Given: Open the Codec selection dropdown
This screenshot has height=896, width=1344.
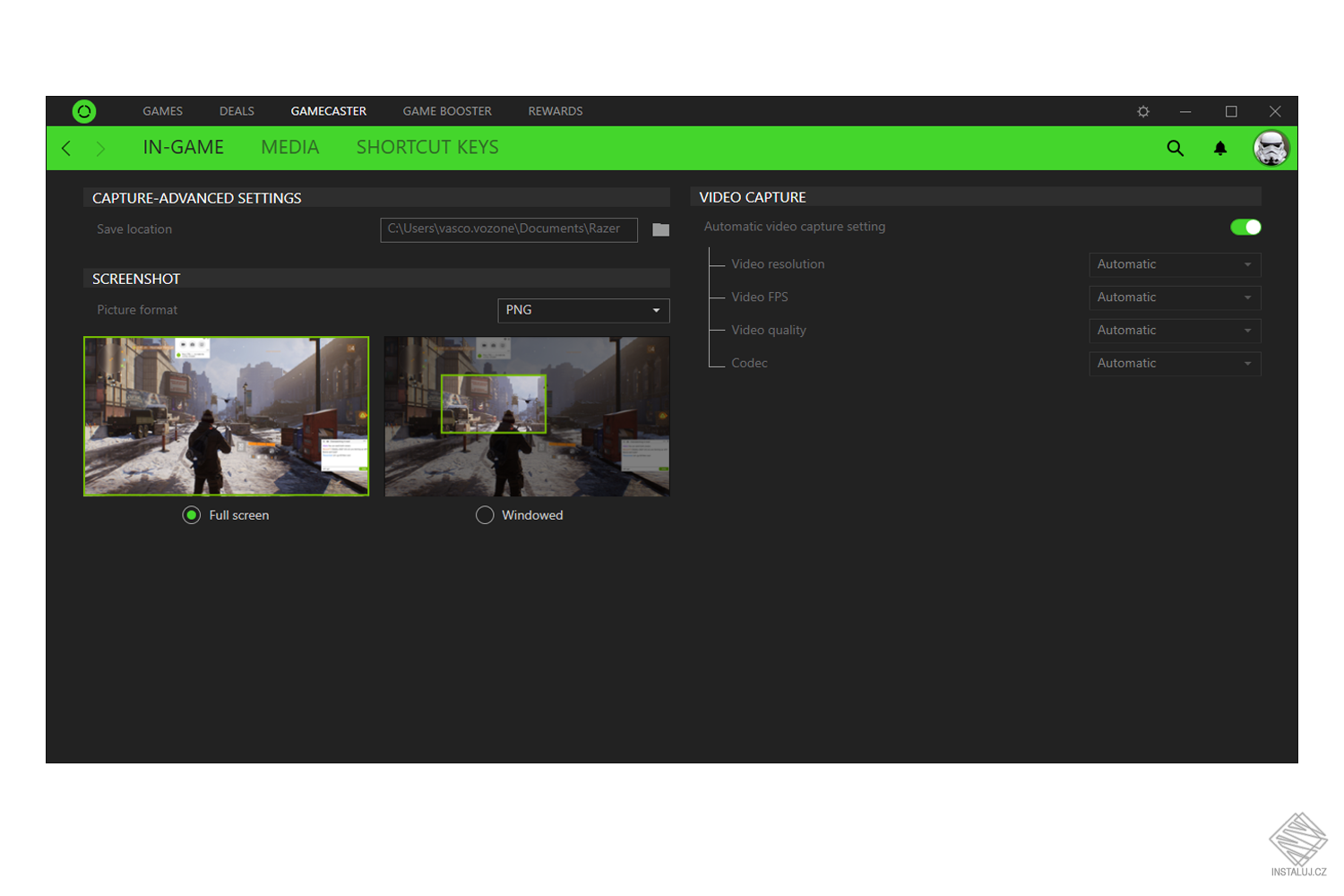Looking at the screenshot, I should click(x=1175, y=363).
